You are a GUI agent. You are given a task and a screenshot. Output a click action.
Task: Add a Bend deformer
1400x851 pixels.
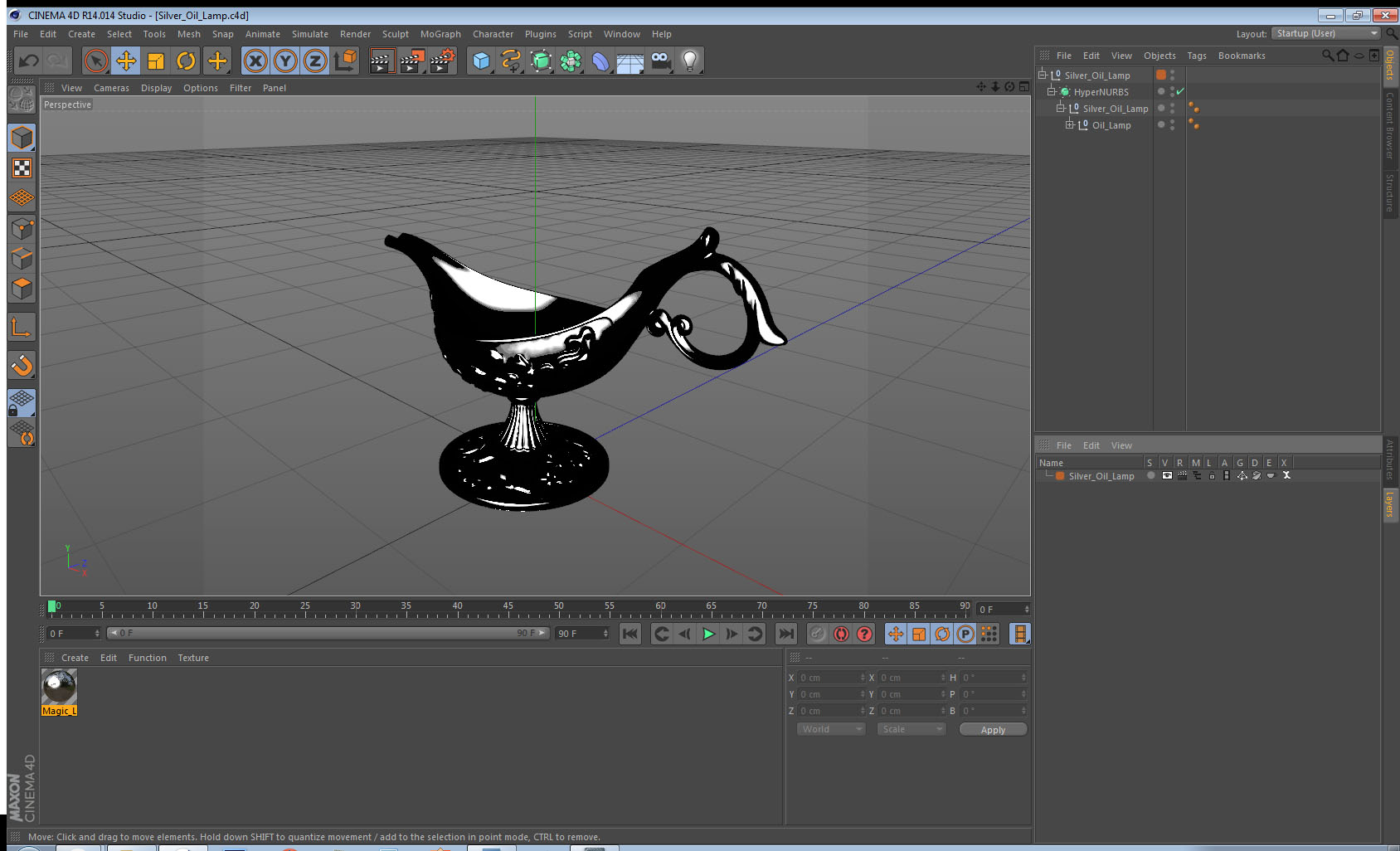pyautogui.click(x=600, y=61)
